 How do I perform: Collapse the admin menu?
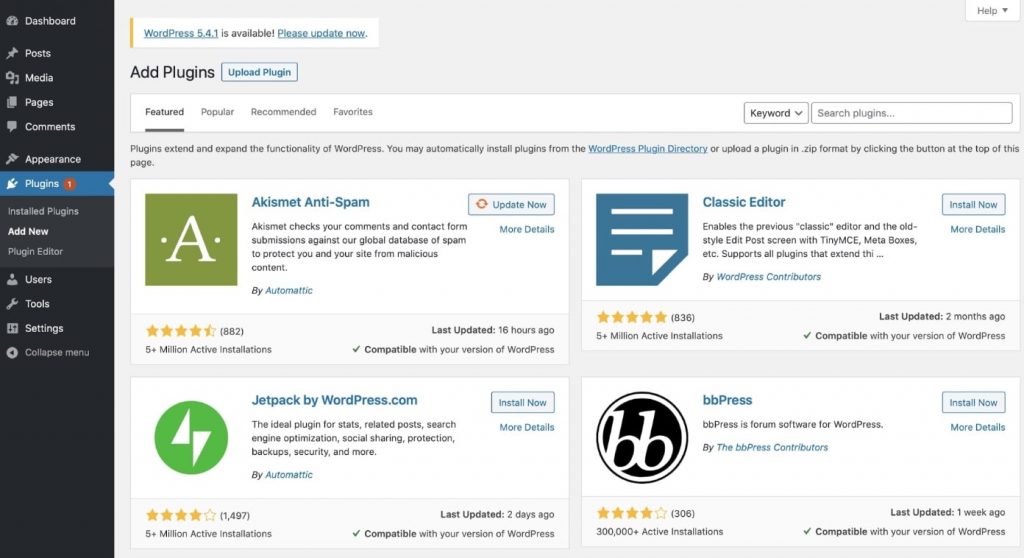coord(48,352)
